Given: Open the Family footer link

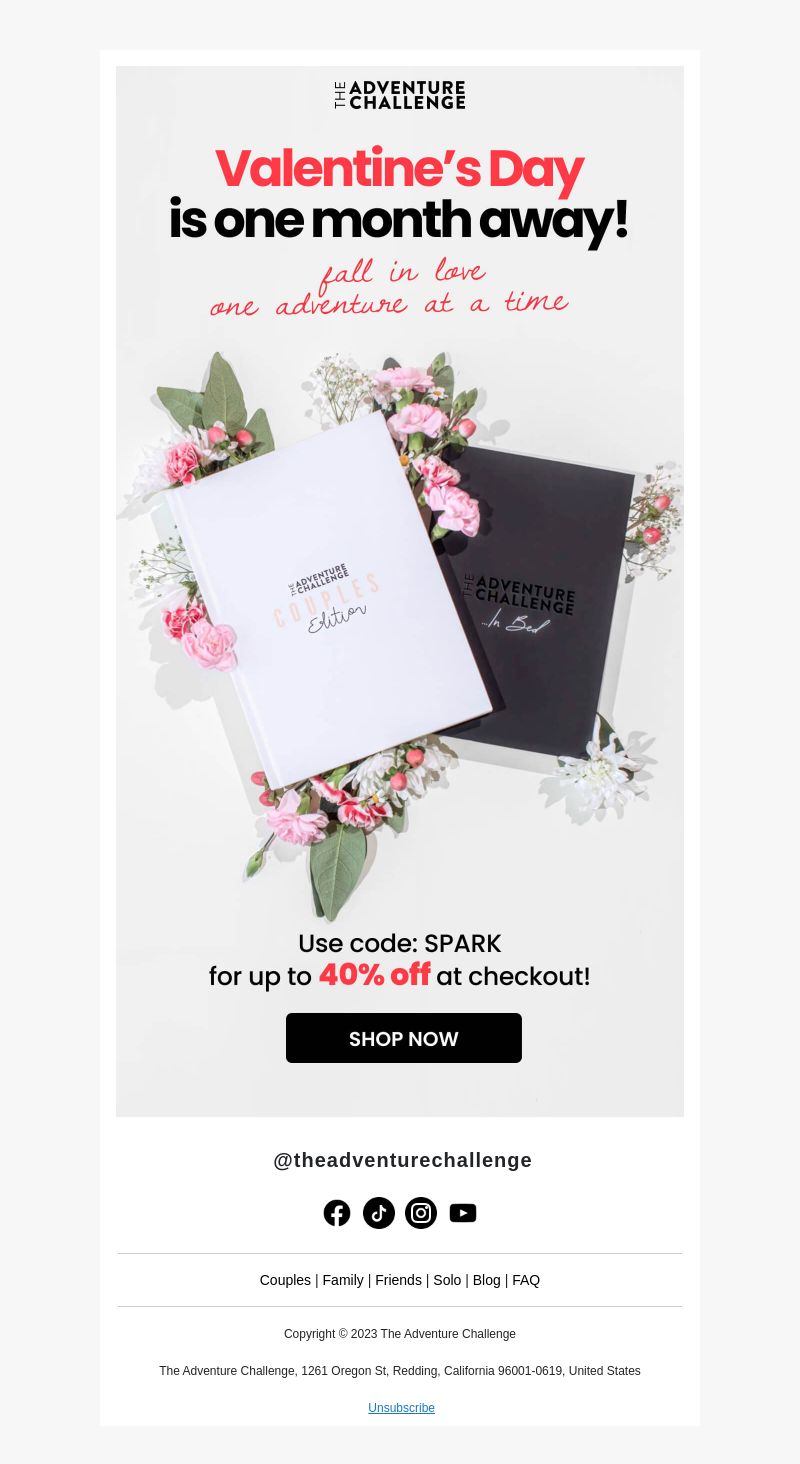Looking at the screenshot, I should coord(343,1280).
